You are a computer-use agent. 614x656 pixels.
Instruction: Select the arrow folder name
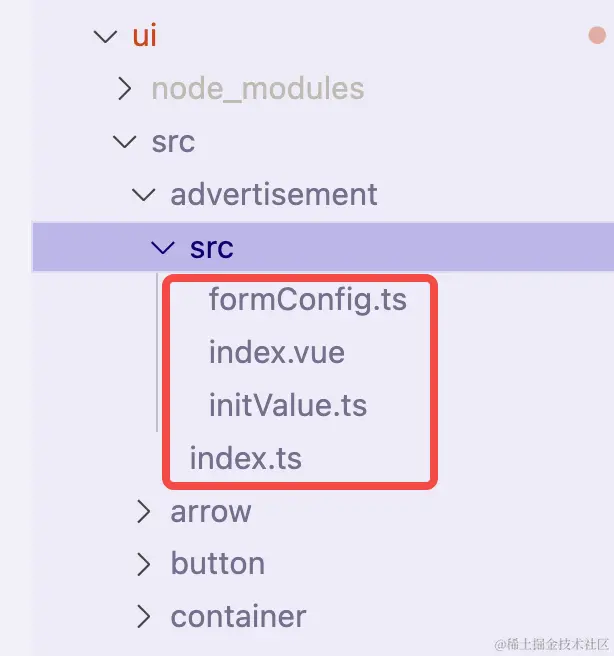(211, 512)
